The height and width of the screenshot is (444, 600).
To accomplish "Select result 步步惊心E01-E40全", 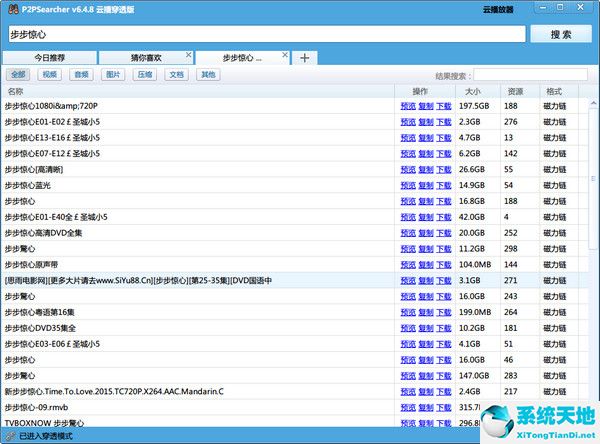I will [x=56, y=217].
